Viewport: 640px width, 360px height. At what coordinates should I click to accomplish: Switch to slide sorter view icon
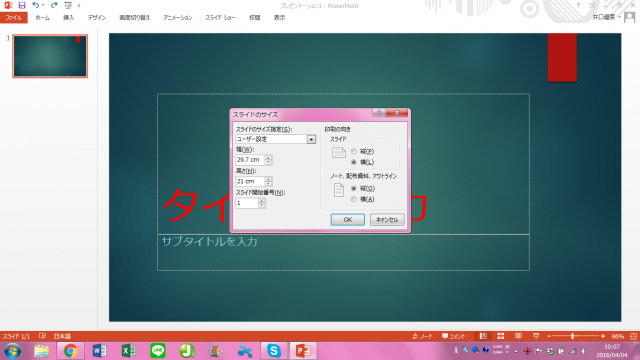[500, 336]
